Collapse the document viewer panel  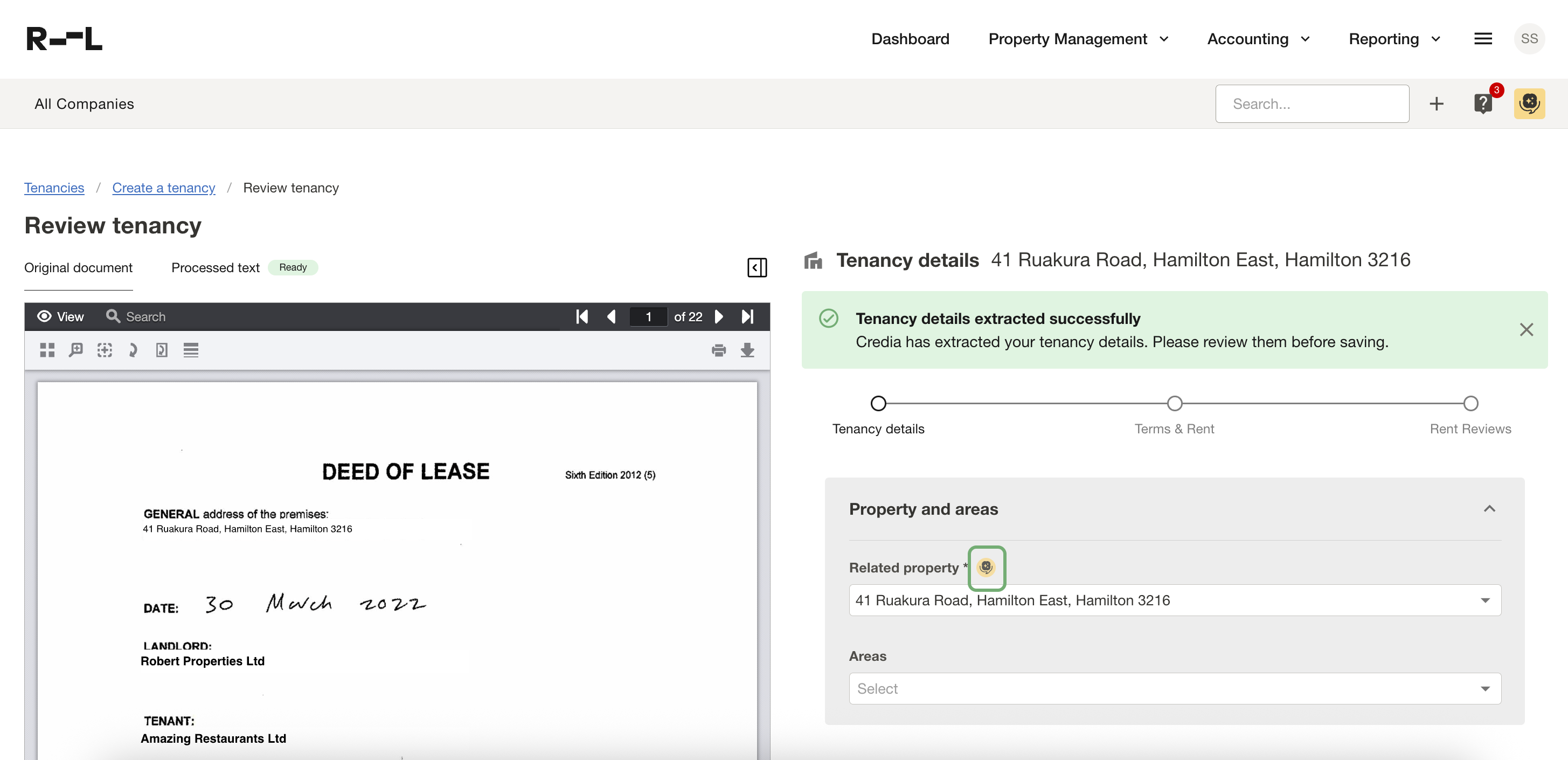click(x=757, y=267)
